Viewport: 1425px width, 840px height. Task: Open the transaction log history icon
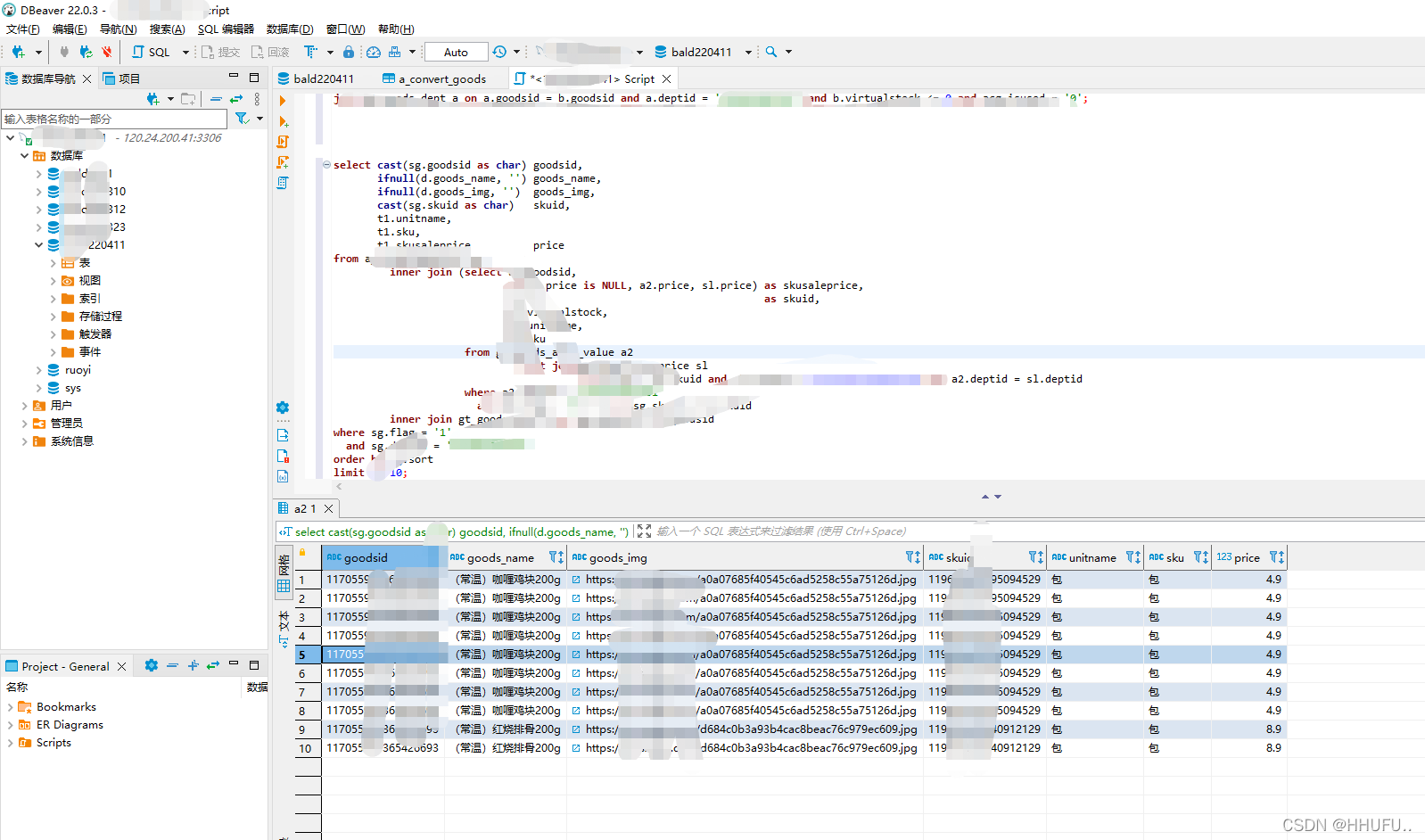tap(499, 52)
